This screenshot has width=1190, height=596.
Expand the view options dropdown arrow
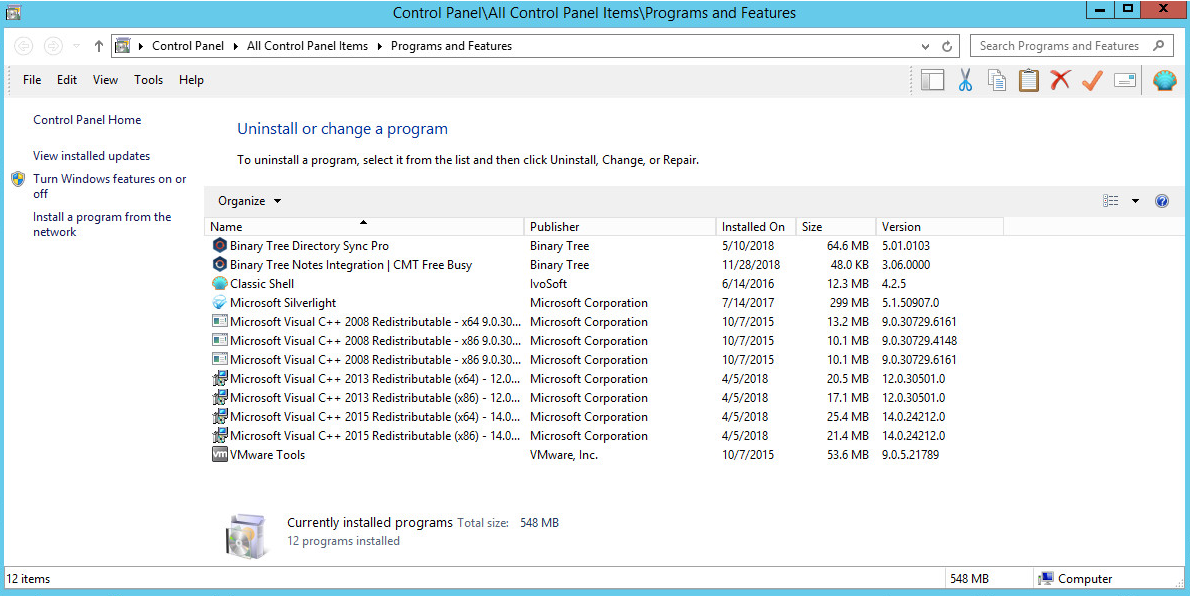click(x=1135, y=201)
